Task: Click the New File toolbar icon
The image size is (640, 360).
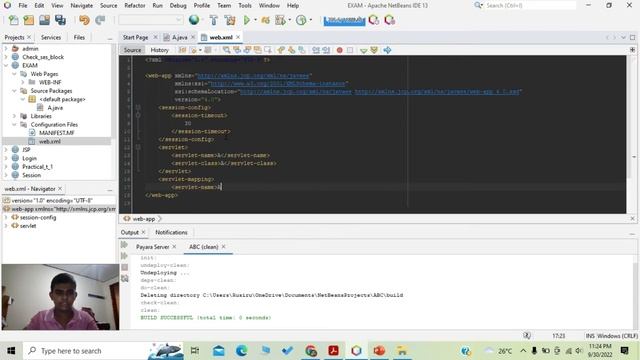Action: (13, 20)
